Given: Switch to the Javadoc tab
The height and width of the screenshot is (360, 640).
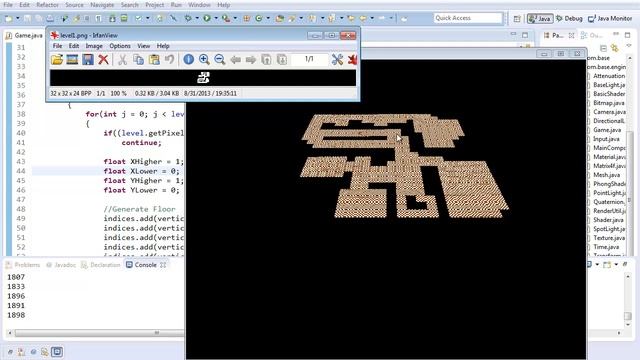Looking at the screenshot, I should [x=61, y=265].
